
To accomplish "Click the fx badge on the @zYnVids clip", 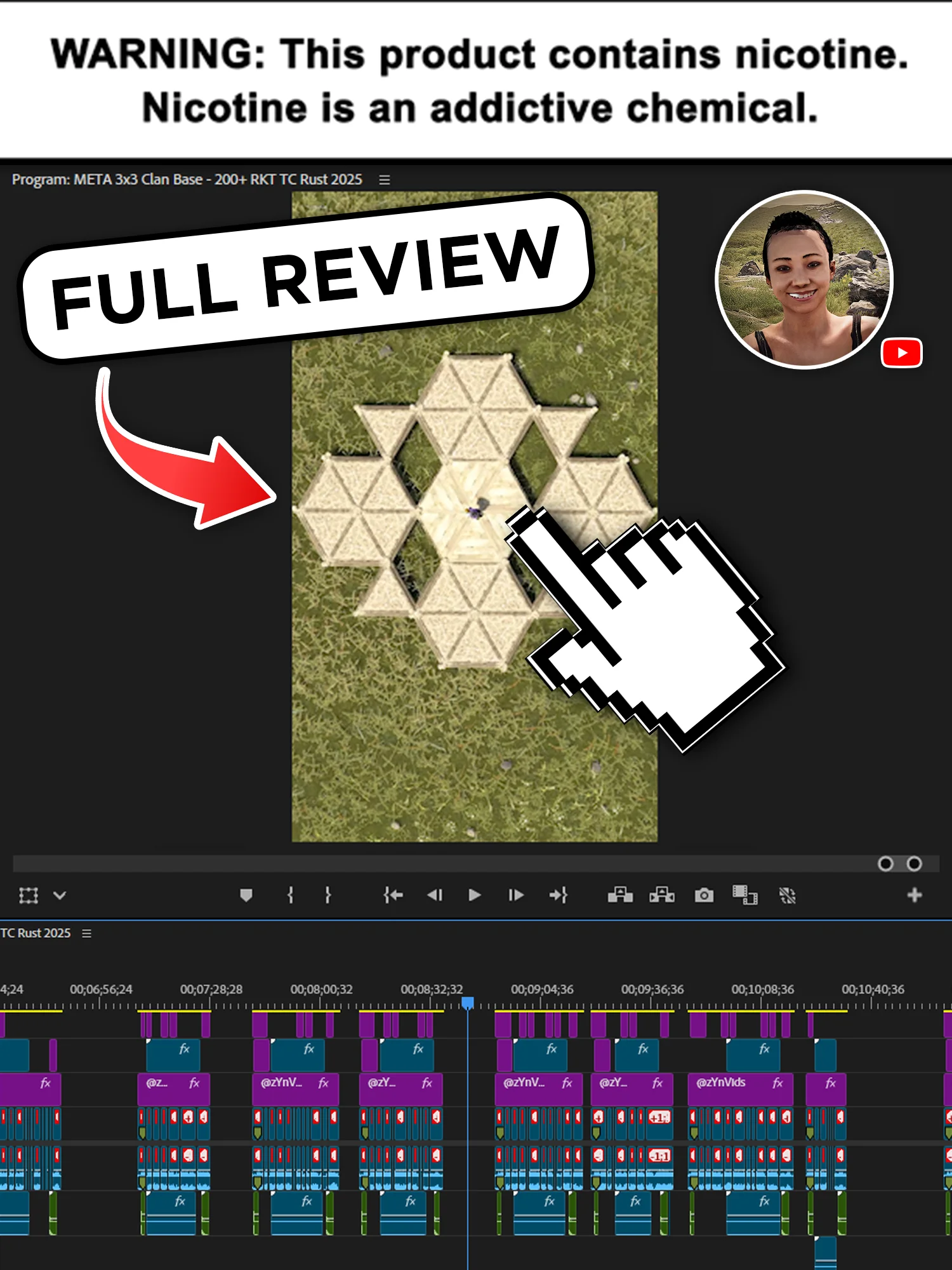I will [x=777, y=1083].
